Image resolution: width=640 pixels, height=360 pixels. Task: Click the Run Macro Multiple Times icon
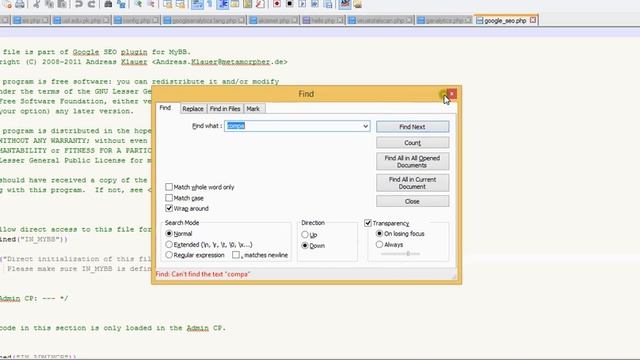tap(315, 4)
